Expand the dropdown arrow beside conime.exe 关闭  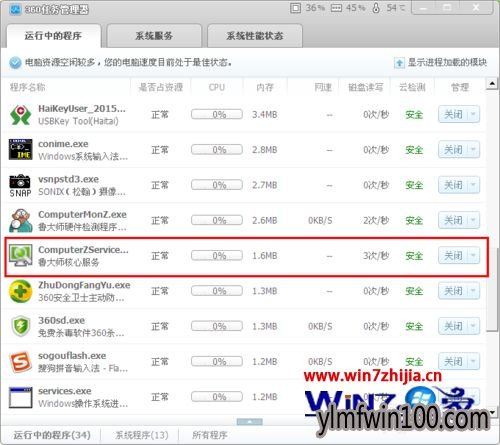474,150
